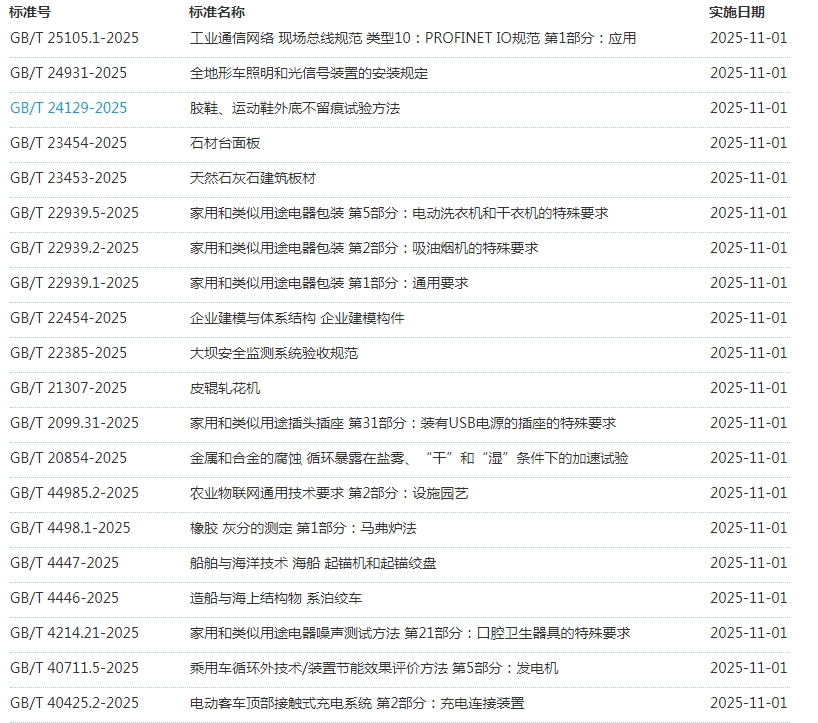Open GB/T 23453-2025 standard details
Image resolution: width=818 pixels, height=723 pixels.
pyautogui.click(x=69, y=178)
